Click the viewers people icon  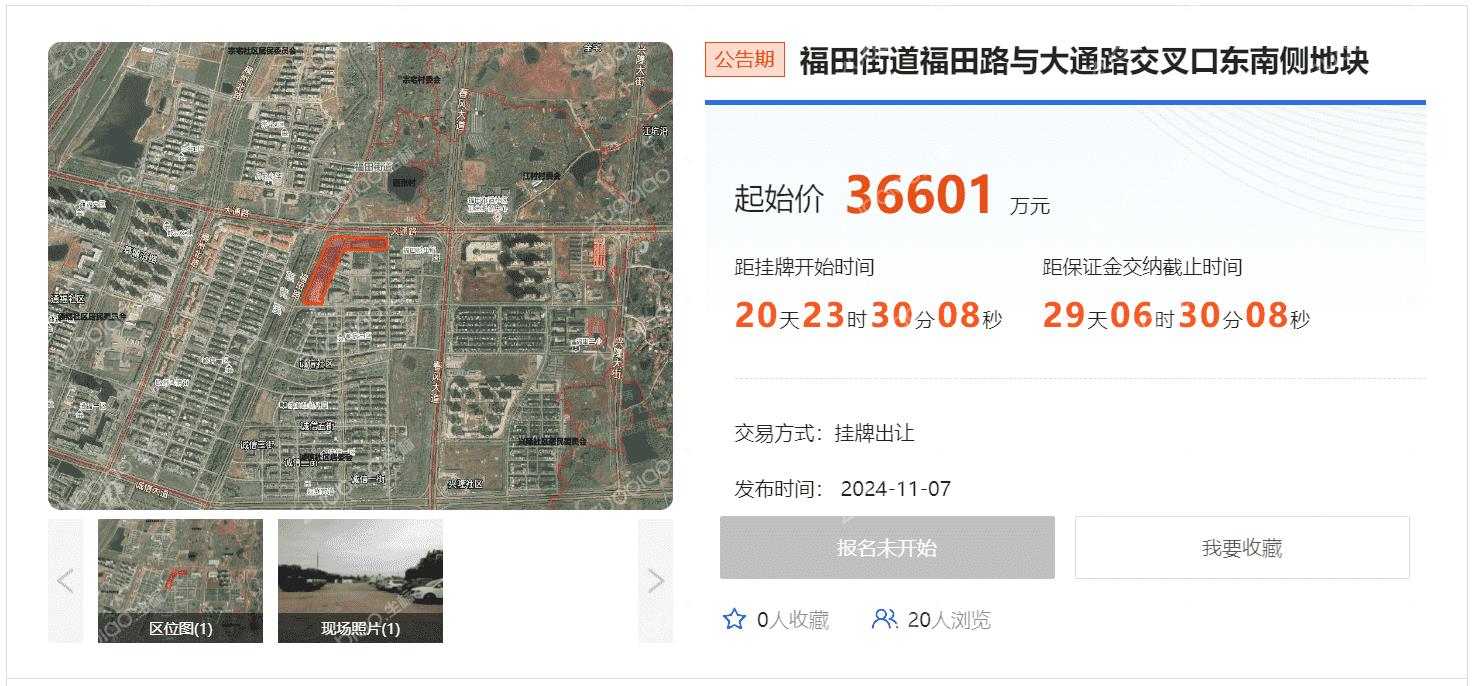point(884,619)
